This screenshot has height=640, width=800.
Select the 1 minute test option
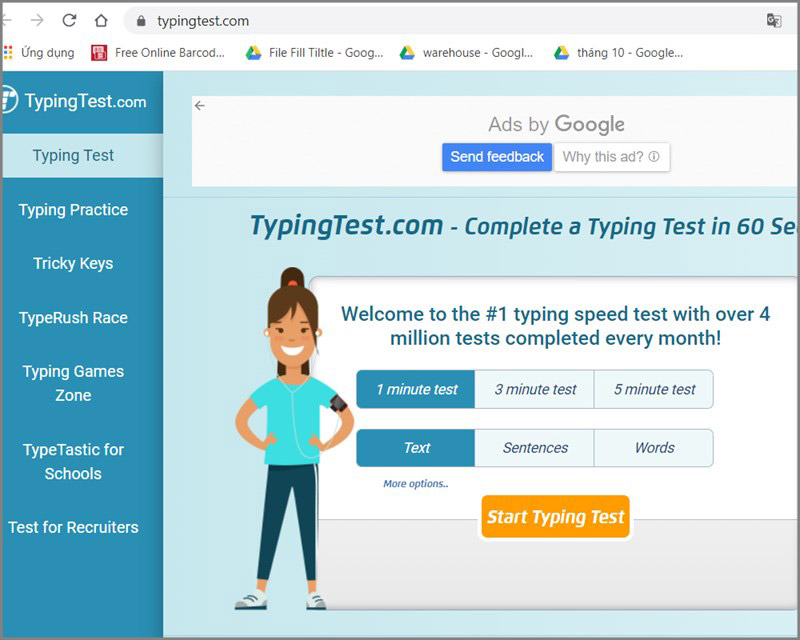point(416,390)
